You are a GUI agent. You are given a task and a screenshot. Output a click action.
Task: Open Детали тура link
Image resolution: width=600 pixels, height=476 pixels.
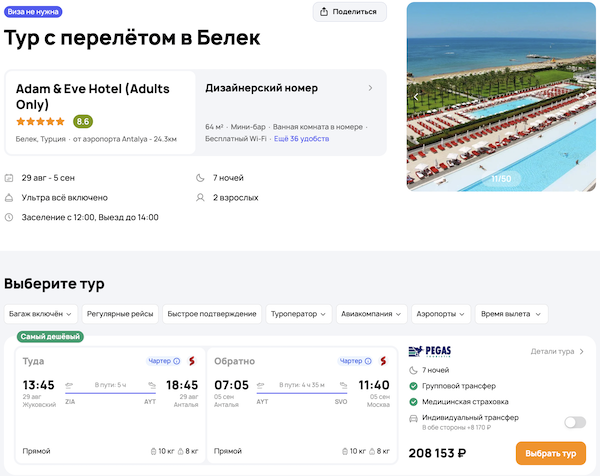558,352
